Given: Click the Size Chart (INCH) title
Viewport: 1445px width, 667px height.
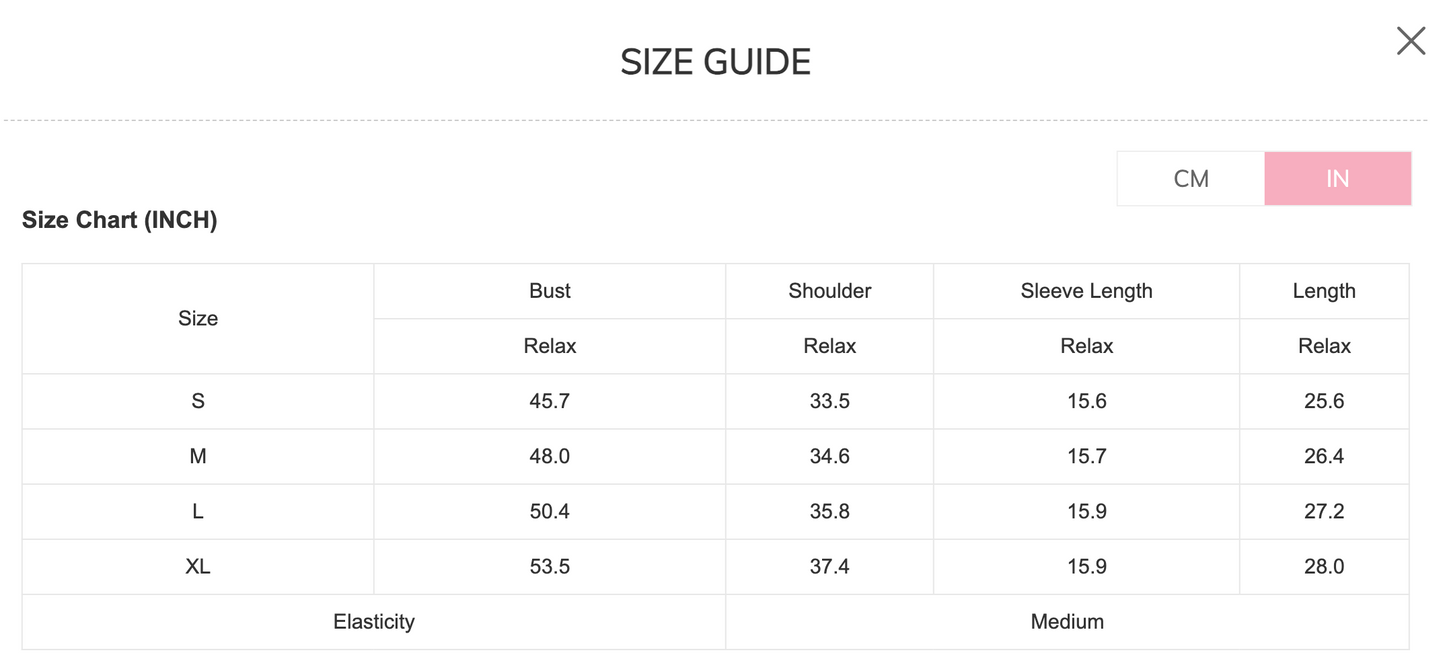Looking at the screenshot, I should pos(120,220).
